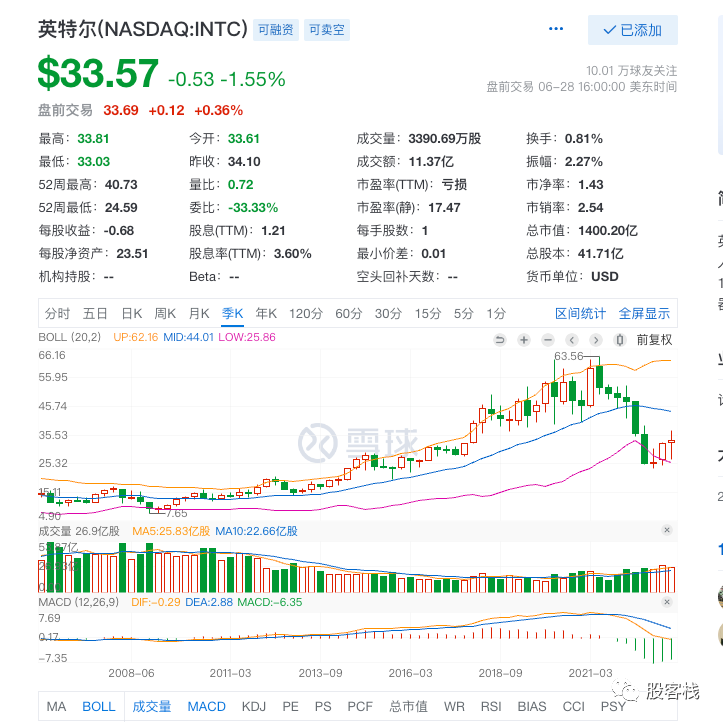Toggle the BOLL indicator

pos(99,706)
